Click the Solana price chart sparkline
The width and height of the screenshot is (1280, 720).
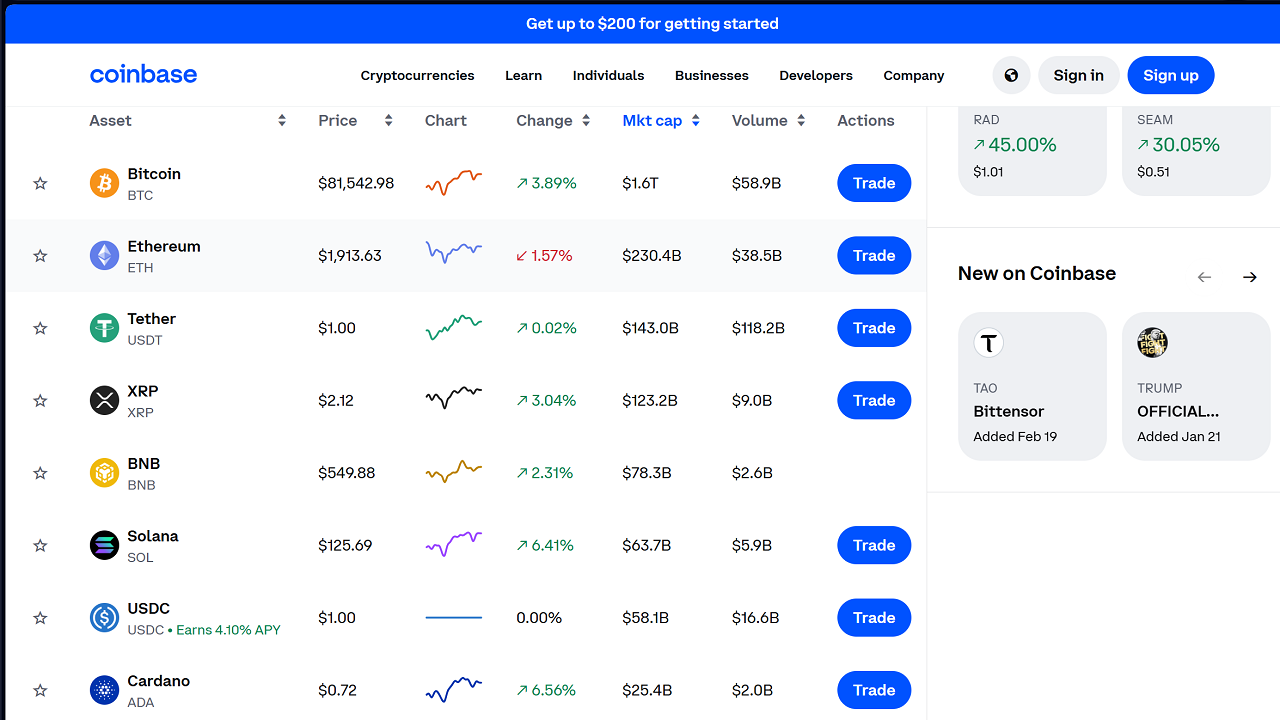tap(454, 544)
